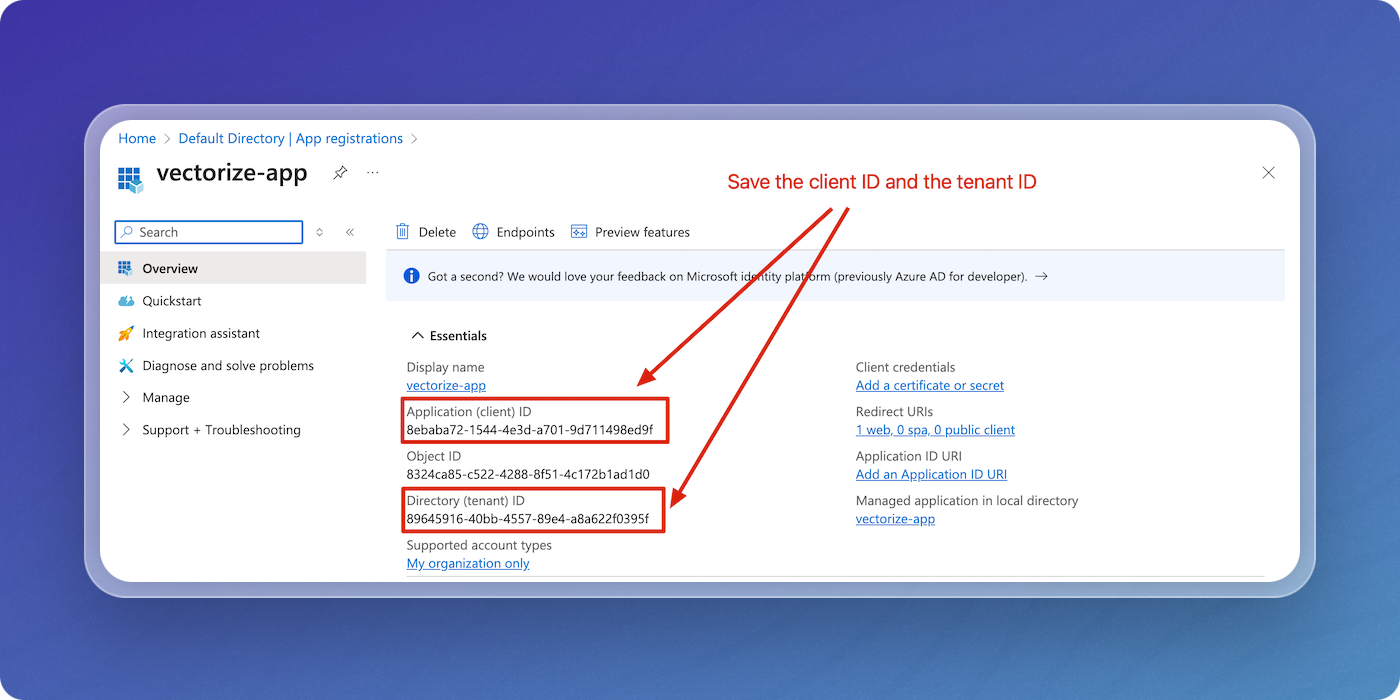
Task: Click the Managed application in local directory label
Action: tap(967, 501)
